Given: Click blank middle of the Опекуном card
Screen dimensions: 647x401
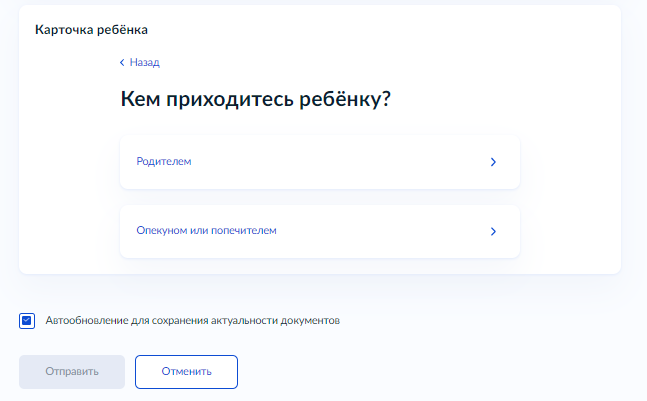Looking at the screenshot, I should coord(380,231).
